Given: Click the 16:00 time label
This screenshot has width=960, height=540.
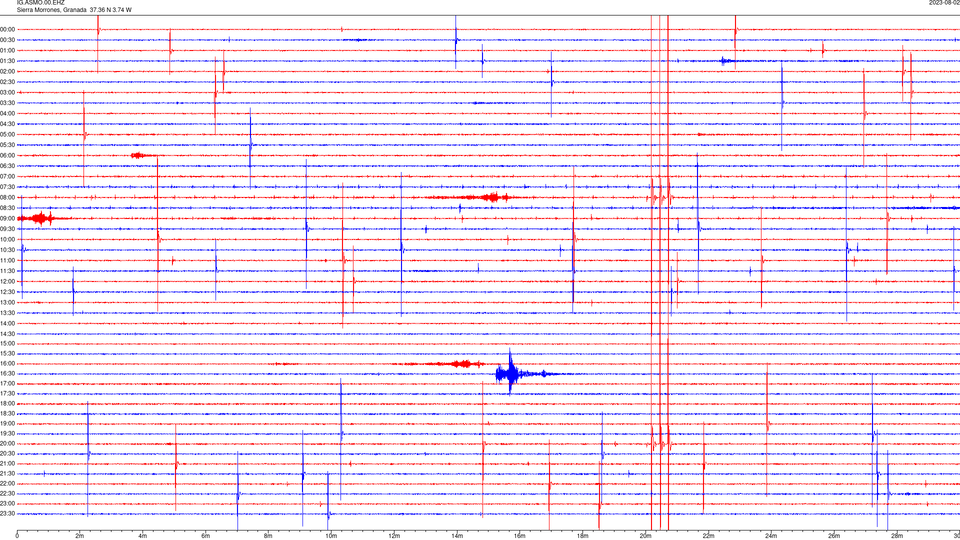Looking at the screenshot, I should point(7,364).
